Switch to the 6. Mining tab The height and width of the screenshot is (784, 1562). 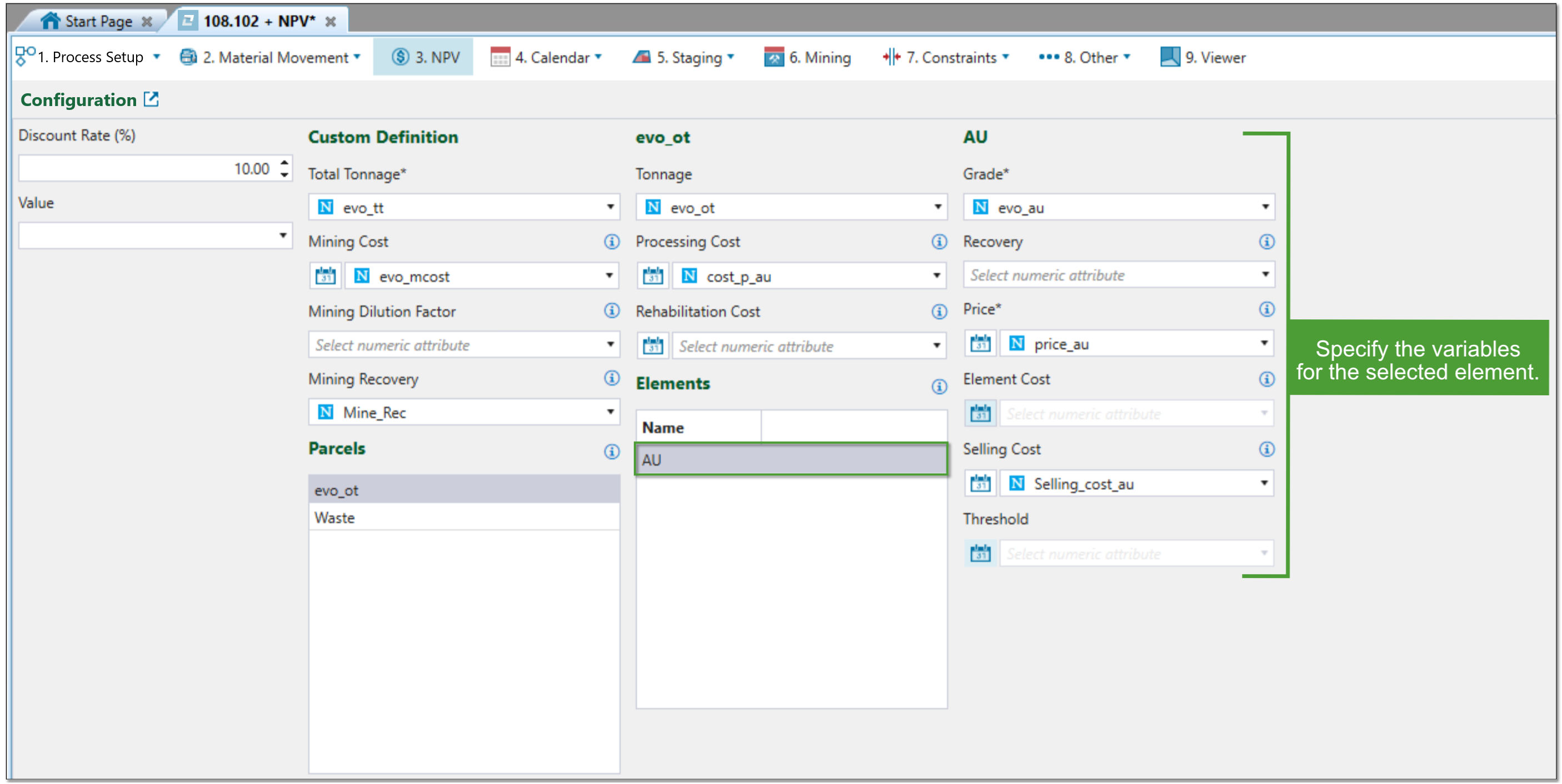pyautogui.click(x=808, y=58)
